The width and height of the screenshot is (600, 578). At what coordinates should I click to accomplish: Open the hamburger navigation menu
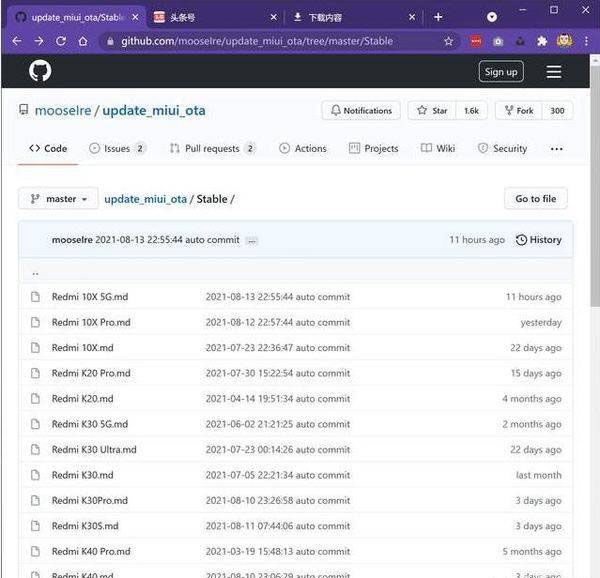coord(553,72)
